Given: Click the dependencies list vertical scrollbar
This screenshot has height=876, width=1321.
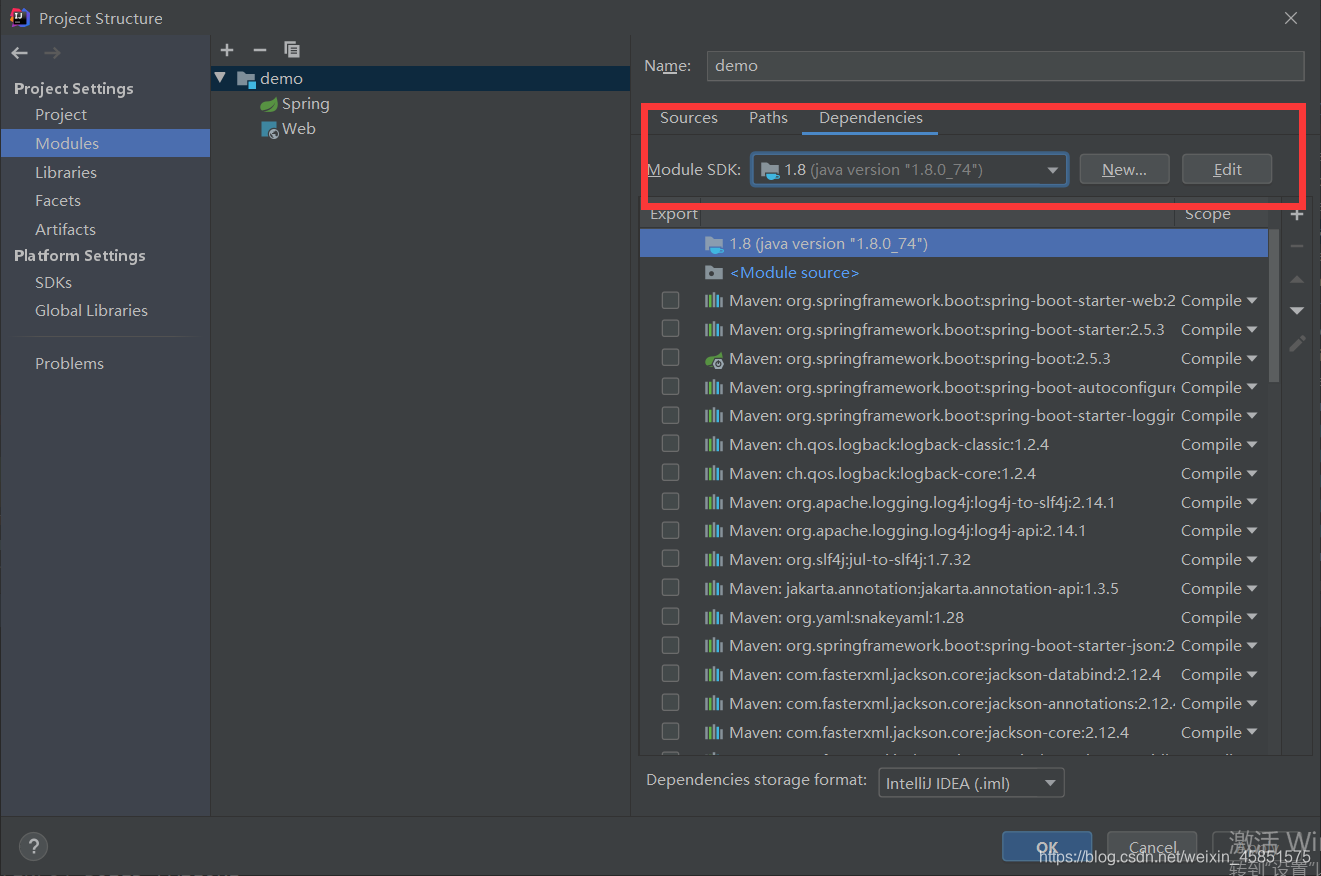Looking at the screenshot, I should pyautogui.click(x=1273, y=305).
